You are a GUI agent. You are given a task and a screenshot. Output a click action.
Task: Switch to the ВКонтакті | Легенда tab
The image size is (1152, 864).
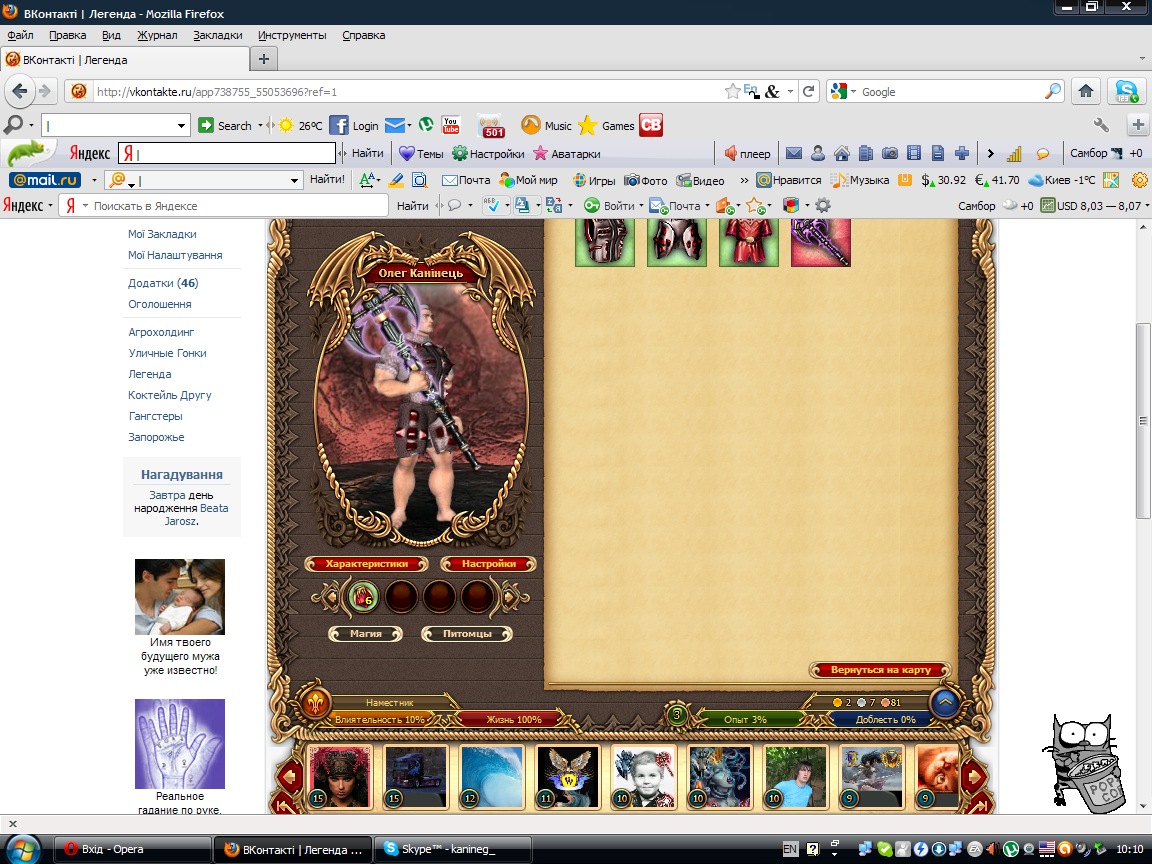tap(124, 60)
